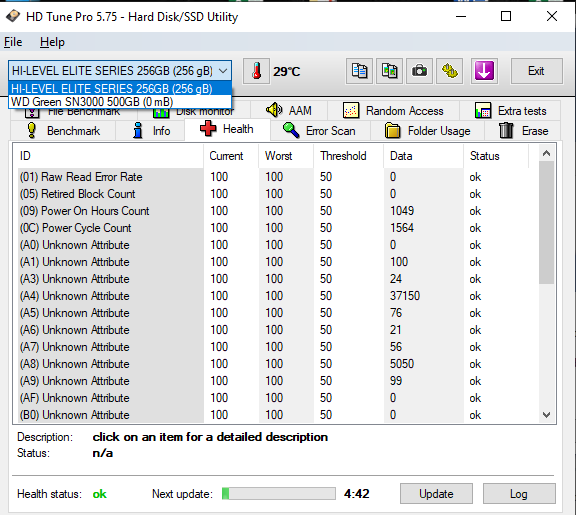Open the options gears icon
This screenshot has width=576, height=515.
[450, 71]
